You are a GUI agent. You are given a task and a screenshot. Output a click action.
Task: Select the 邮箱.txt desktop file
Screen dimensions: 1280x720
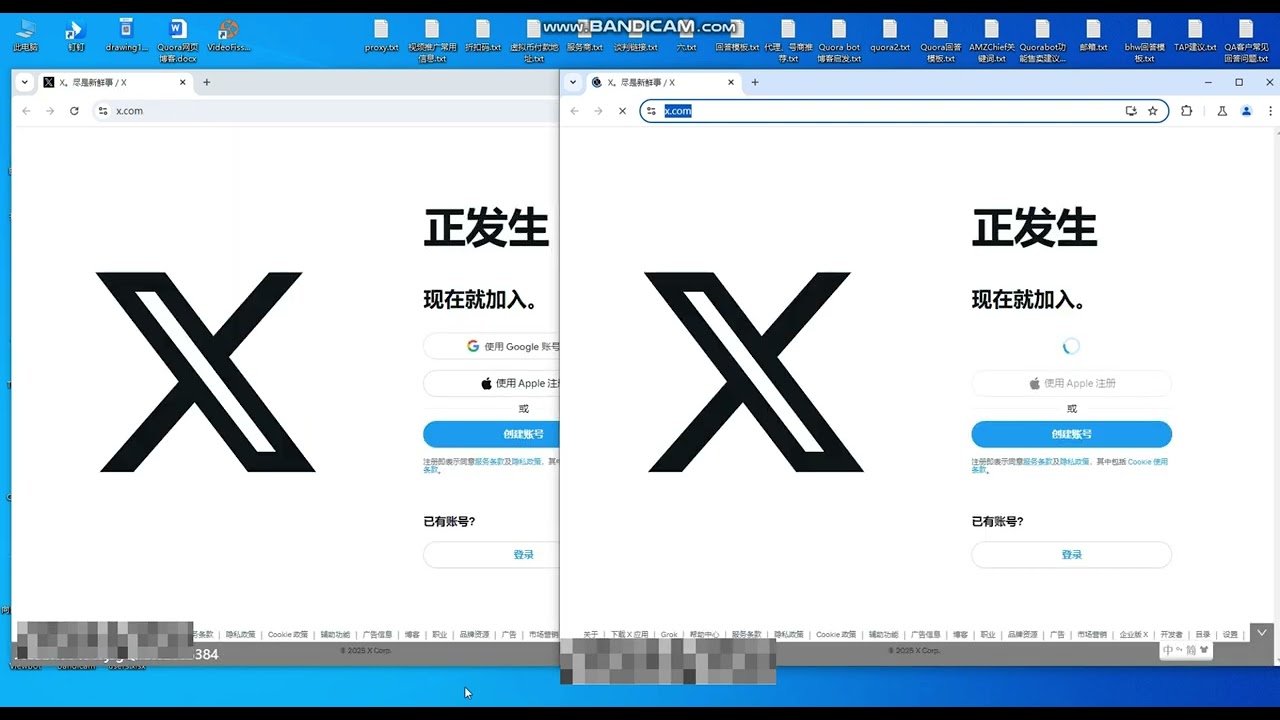pos(1093,35)
